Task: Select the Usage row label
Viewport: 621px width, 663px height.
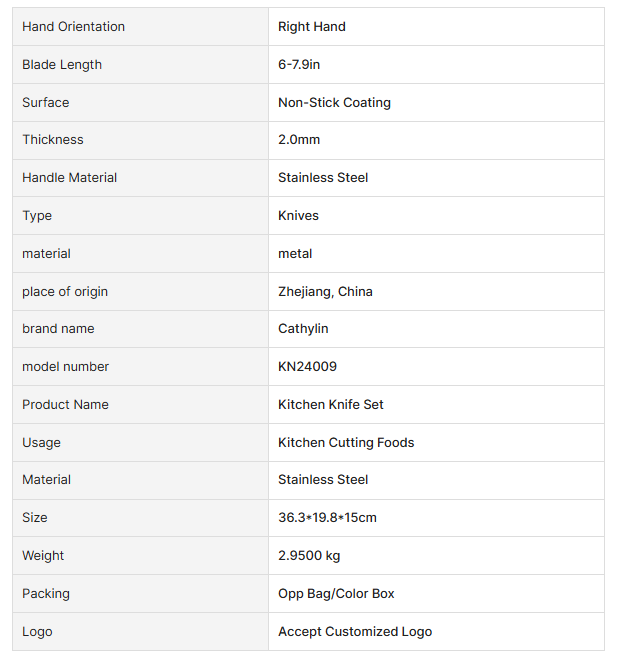Action: 41,443
